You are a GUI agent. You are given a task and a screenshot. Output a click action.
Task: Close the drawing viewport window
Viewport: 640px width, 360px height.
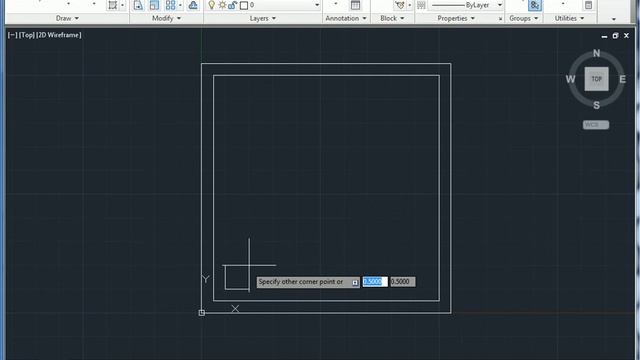(626, 36)
